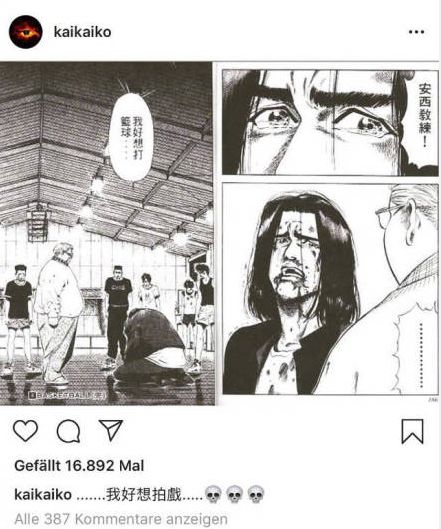Screen dimensions: 441x529
Task: Click the BASKETBALL label in the gym panel
Action: [68, 394]
